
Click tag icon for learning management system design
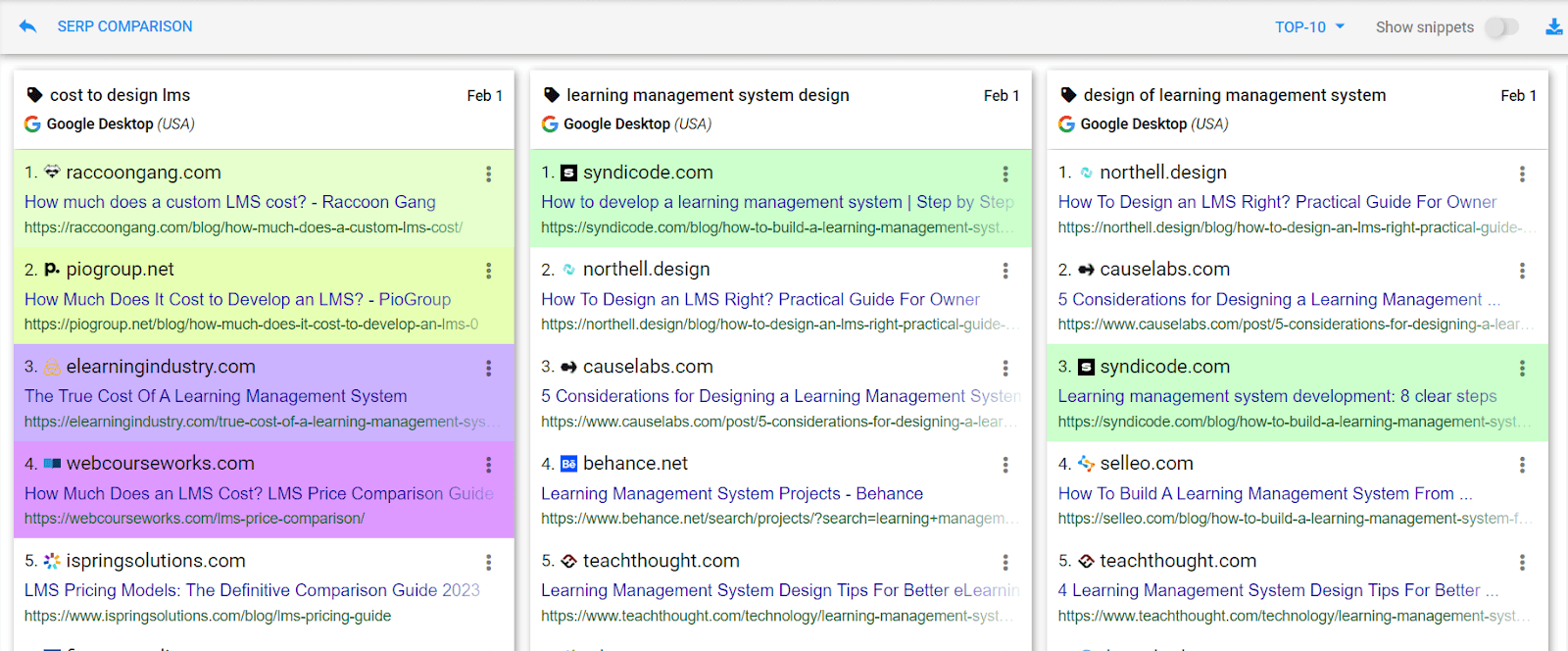pos(552,95)
